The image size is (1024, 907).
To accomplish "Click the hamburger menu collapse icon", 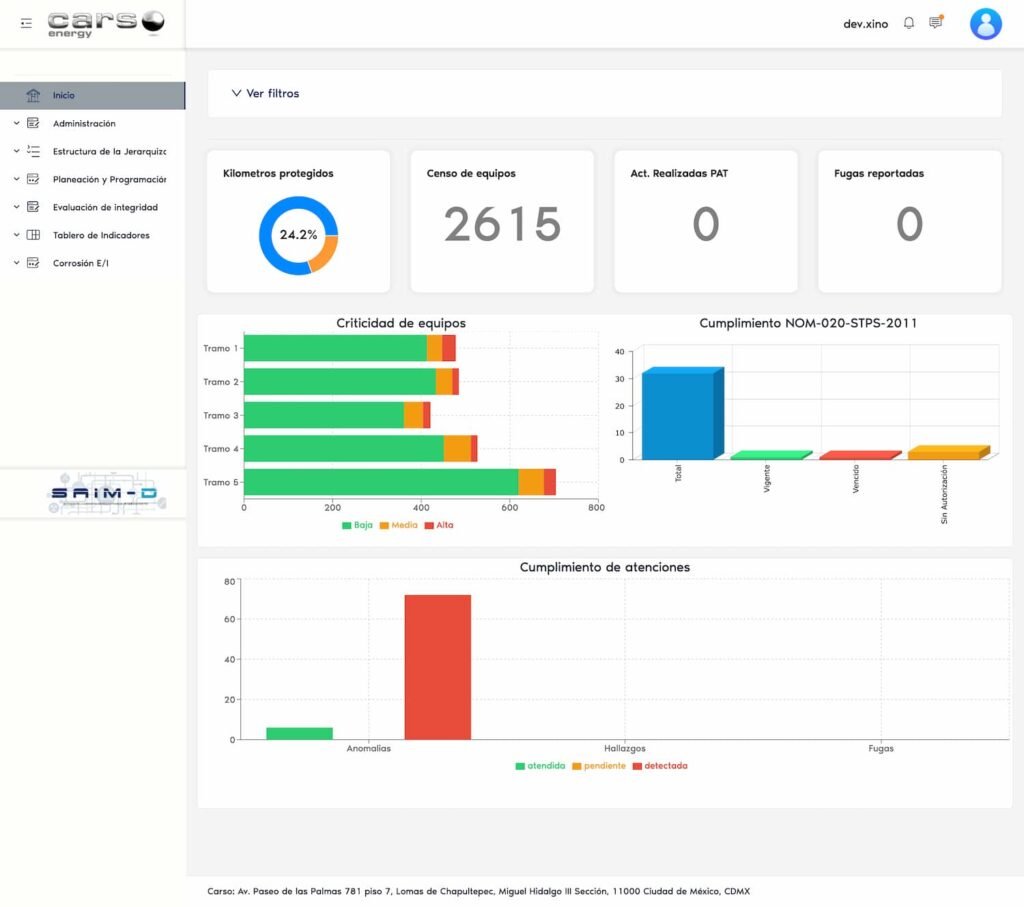I will tap(26, 23).
